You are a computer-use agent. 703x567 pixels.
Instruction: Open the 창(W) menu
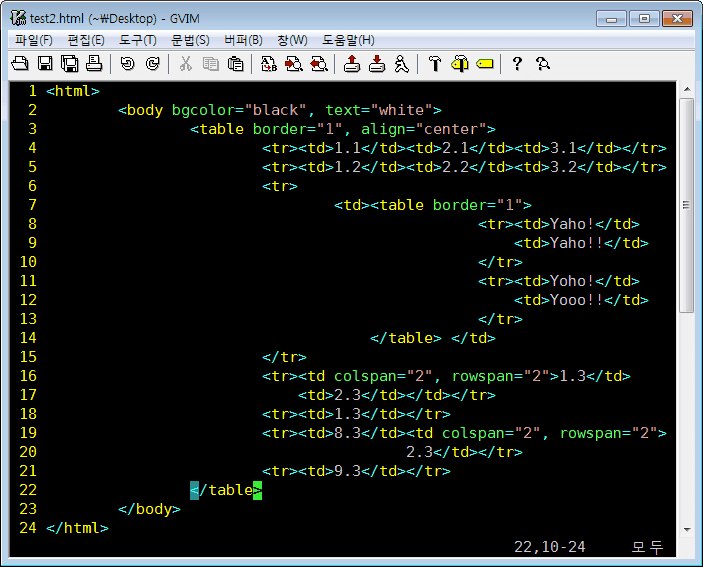click(292, 40)
